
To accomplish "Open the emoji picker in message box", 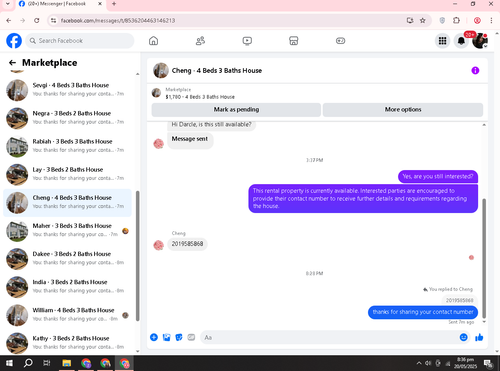I will (463, 337).
